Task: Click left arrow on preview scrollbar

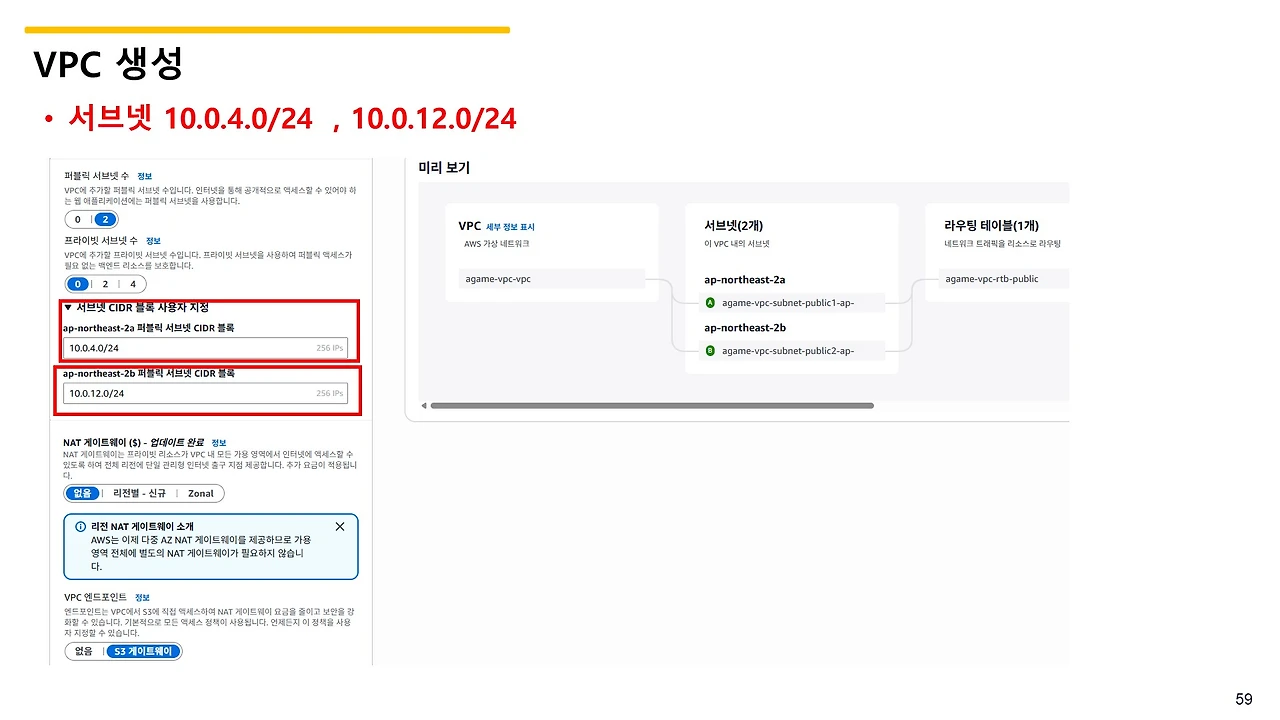Action: pyautogui.click(x=422, y=405)
